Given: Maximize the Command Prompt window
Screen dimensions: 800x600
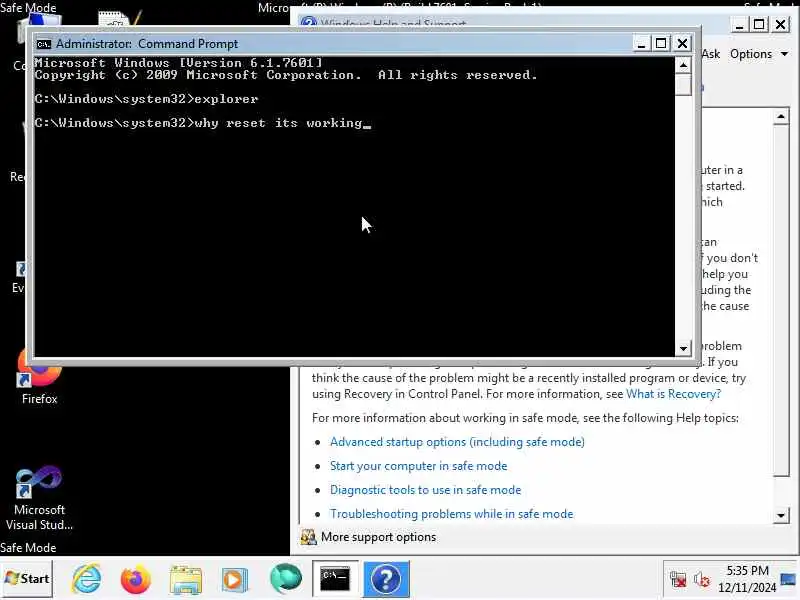Looking at the screenshot, I should pyautogui.click(x=661, y=43).
